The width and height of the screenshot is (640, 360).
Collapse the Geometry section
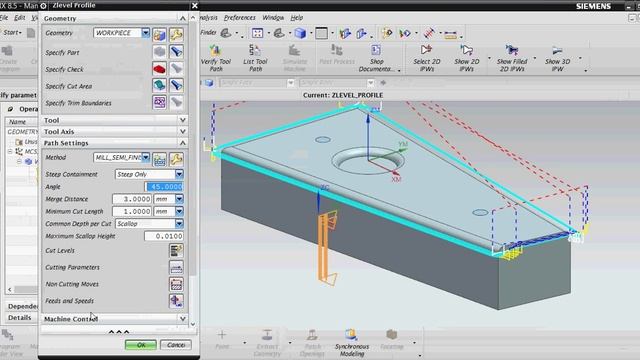182,18
